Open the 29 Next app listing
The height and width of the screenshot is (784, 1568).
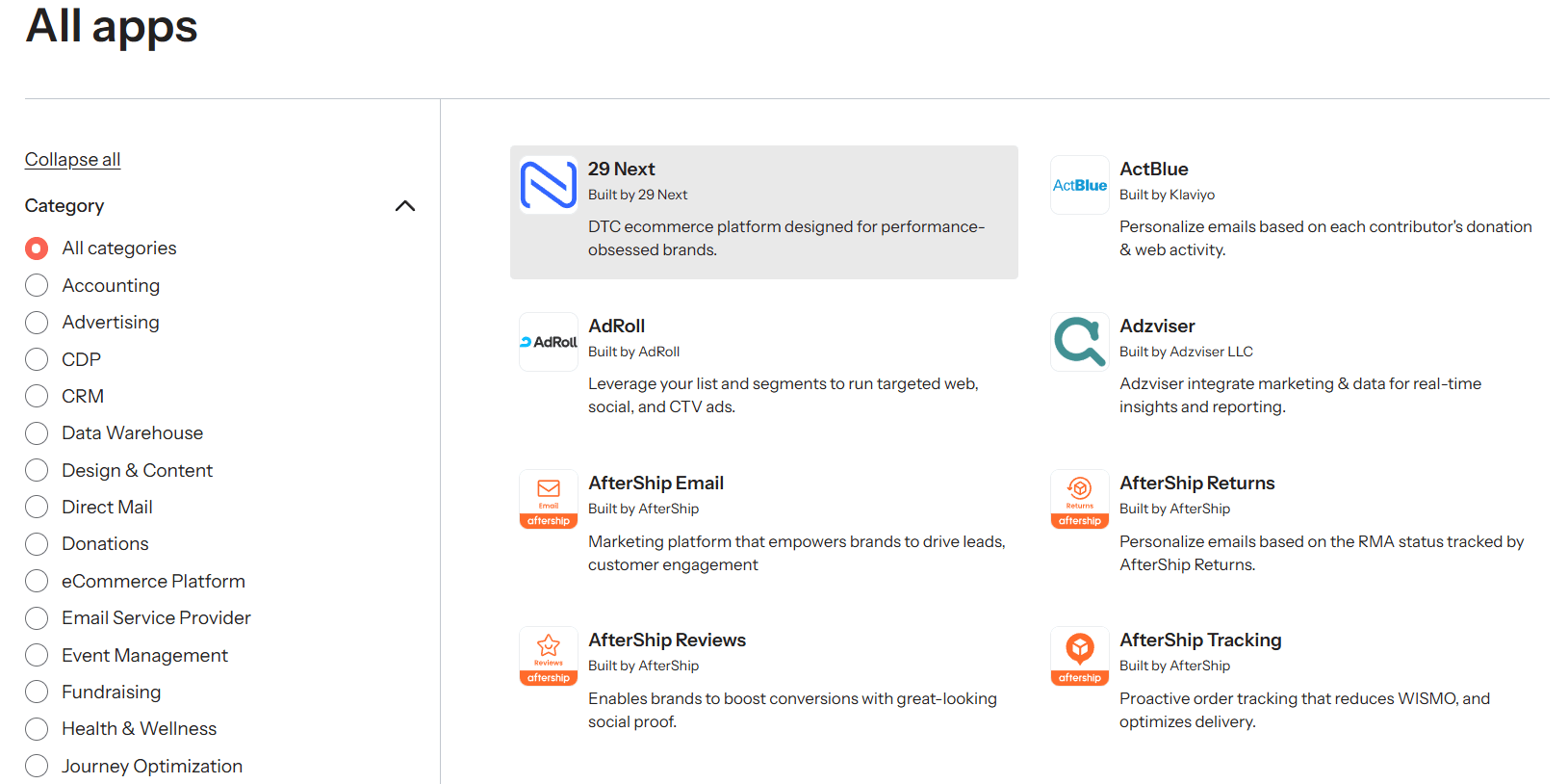[621, 169]
